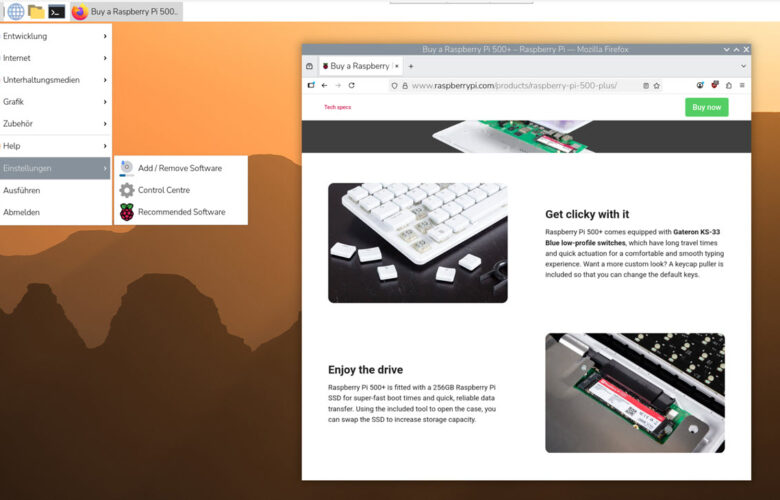Reload the page in Firefox

(x=352, y=86)
